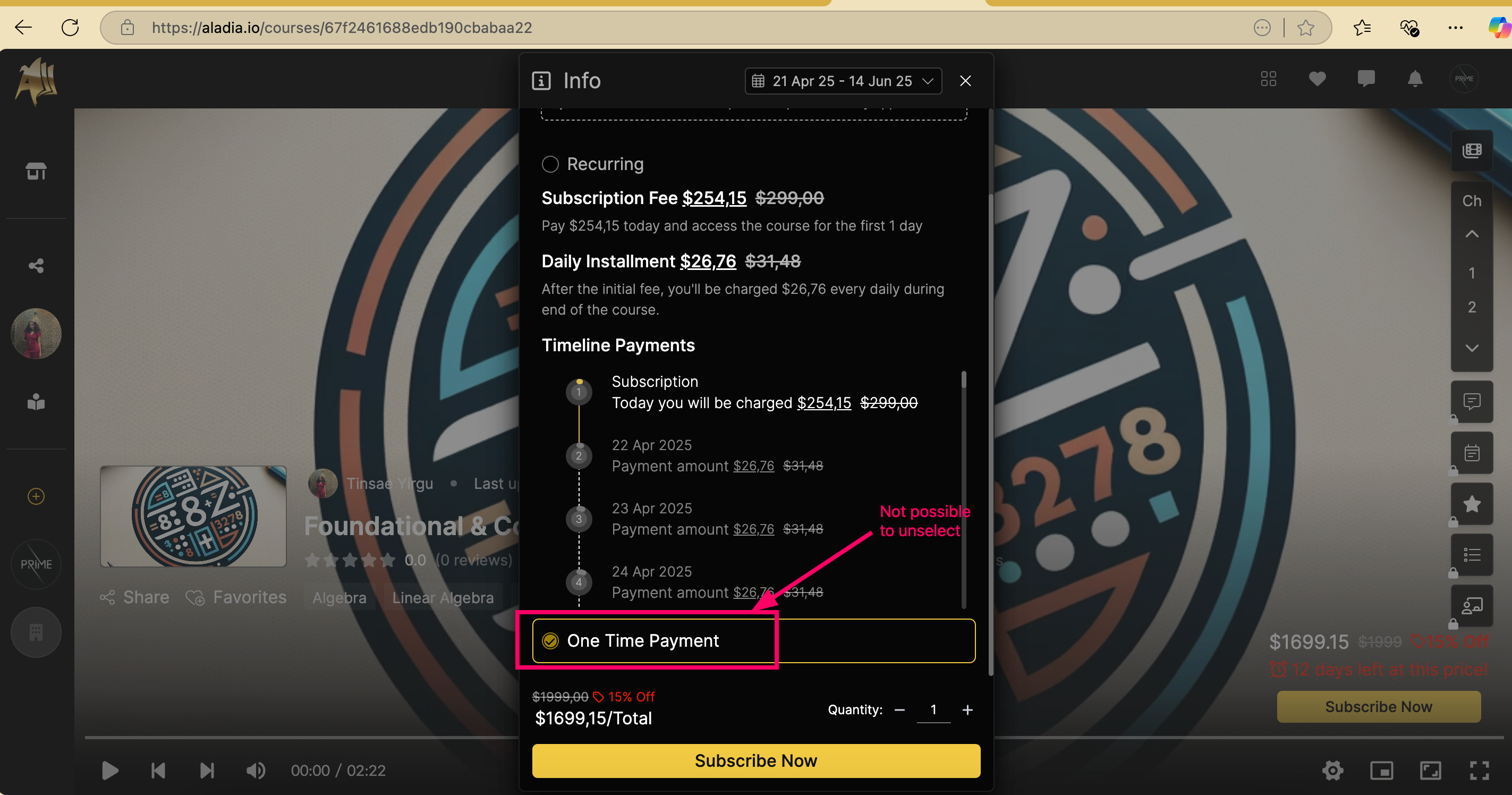Open the 21 Apr 25 - 14 Jun 25 date dropdown
Screen dimensions: 1512x795
(x=843, y=81)
